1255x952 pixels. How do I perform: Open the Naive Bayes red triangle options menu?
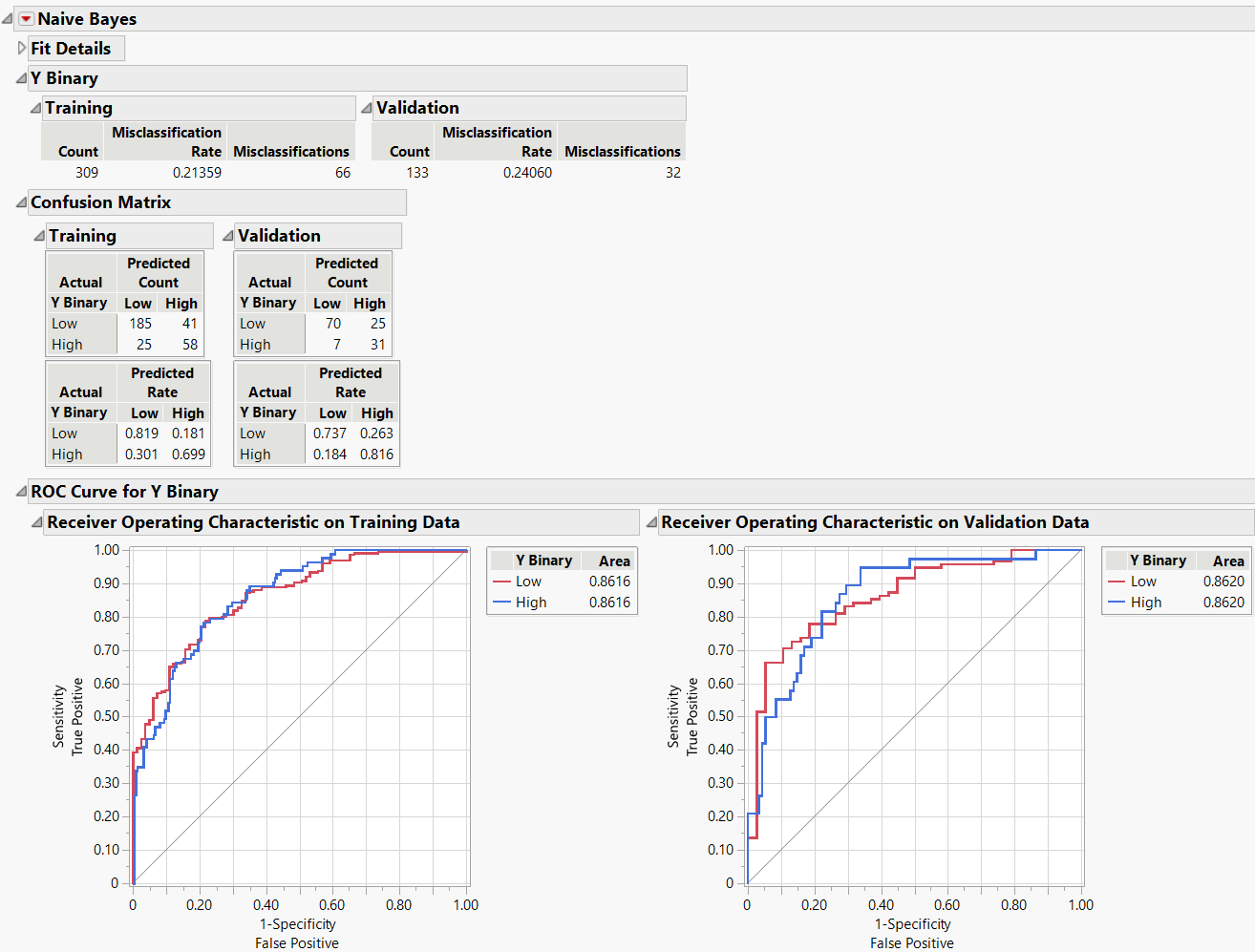pyautogui.click(x=27, y=18)
